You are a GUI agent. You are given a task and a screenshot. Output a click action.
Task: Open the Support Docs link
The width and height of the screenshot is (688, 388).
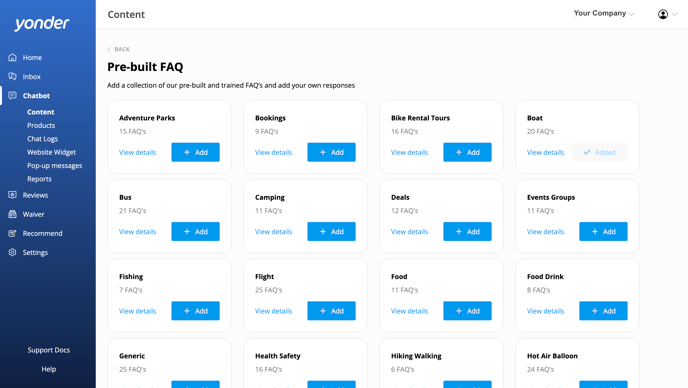click(49, 350)
